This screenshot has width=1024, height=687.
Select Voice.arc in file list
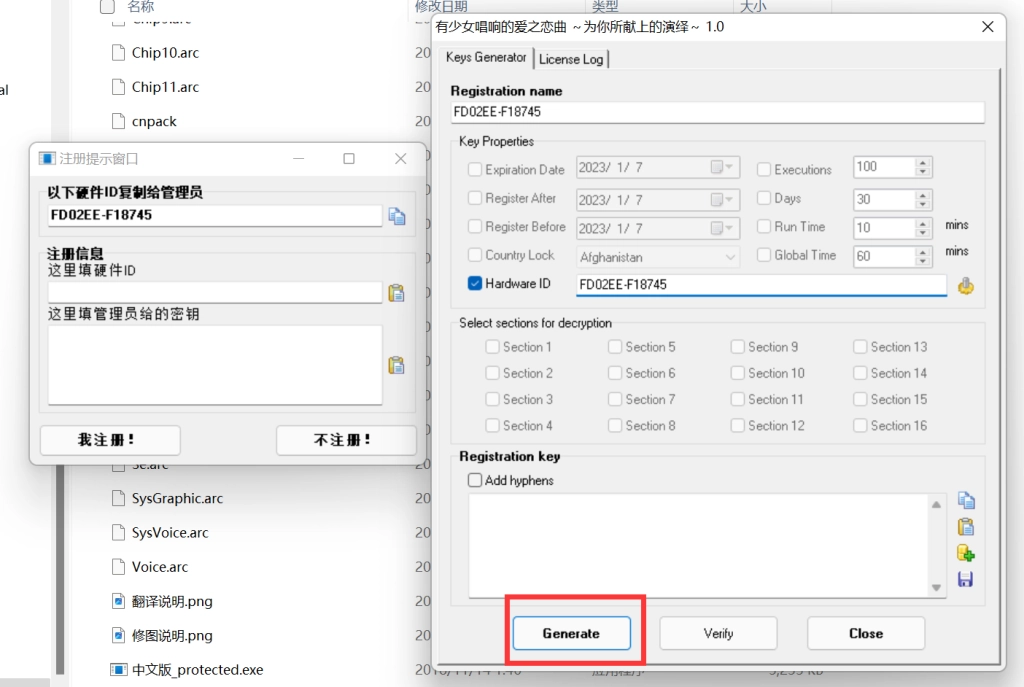tap(159, 567)
